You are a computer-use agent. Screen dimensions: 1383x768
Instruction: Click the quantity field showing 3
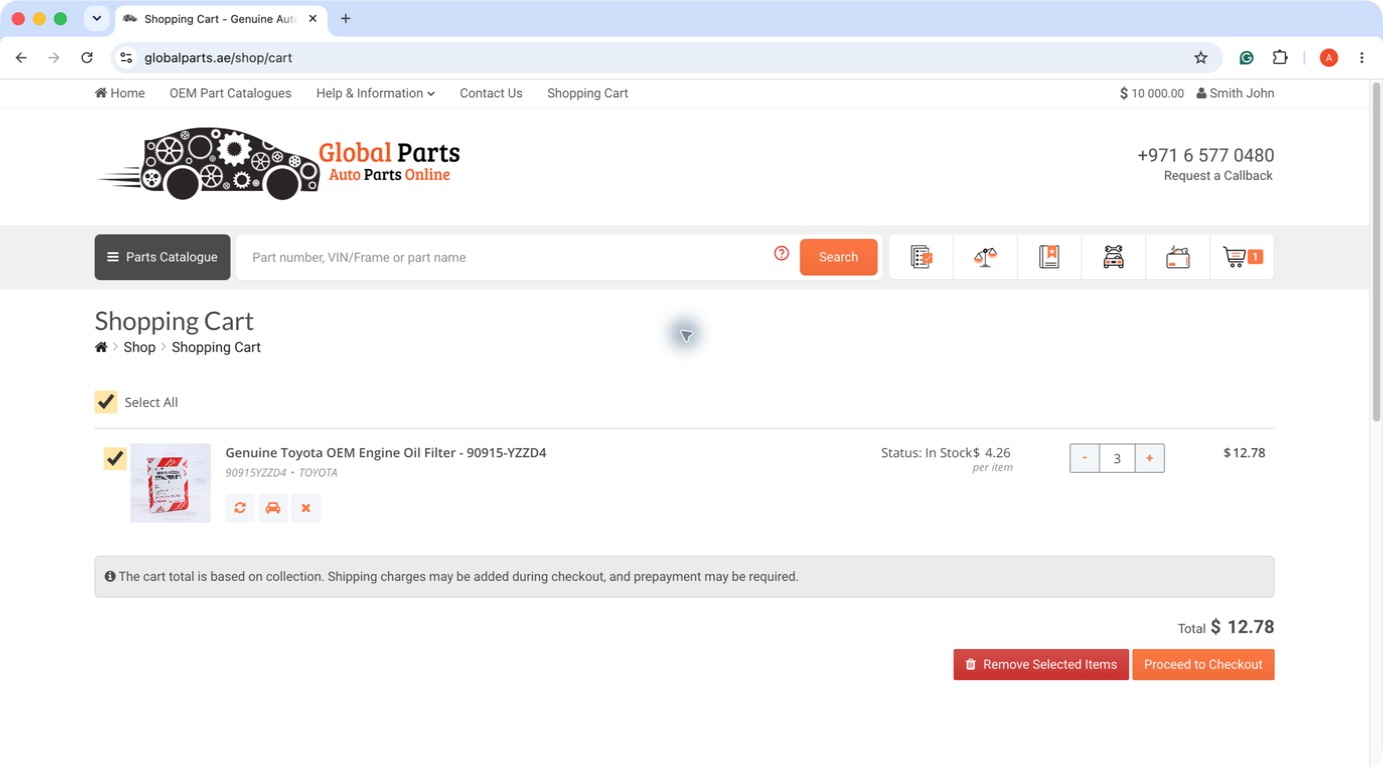[1117, 458]
